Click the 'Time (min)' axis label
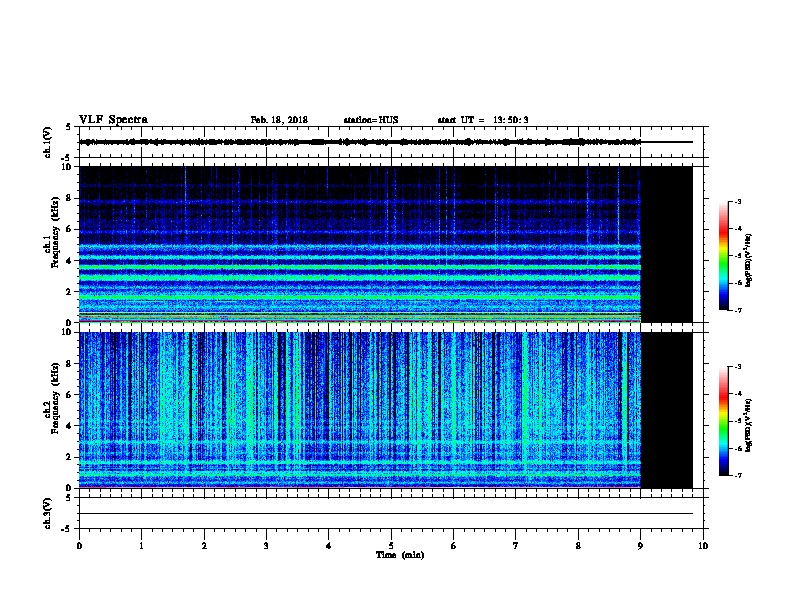This screenshot has height=612, width=792. click(400, 555)
